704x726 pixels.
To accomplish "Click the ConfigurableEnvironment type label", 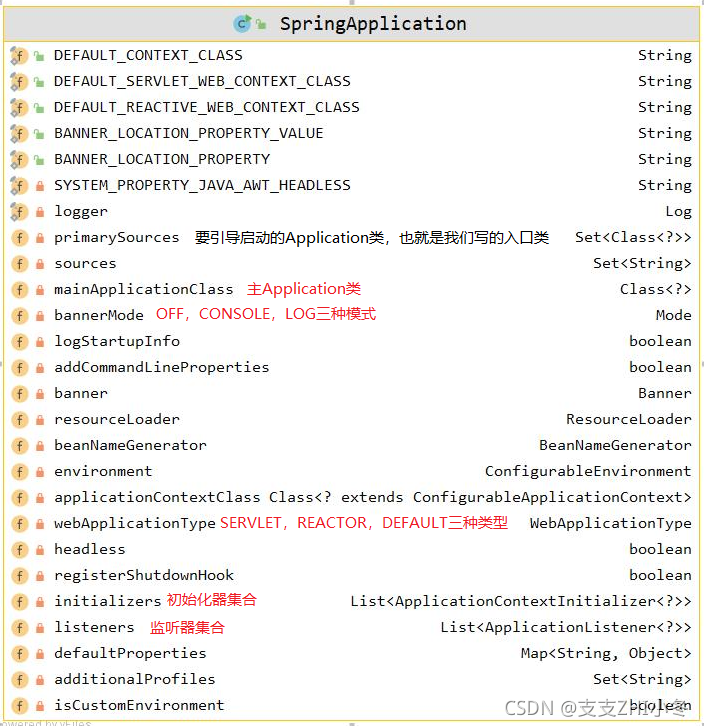I will [588, 471].
